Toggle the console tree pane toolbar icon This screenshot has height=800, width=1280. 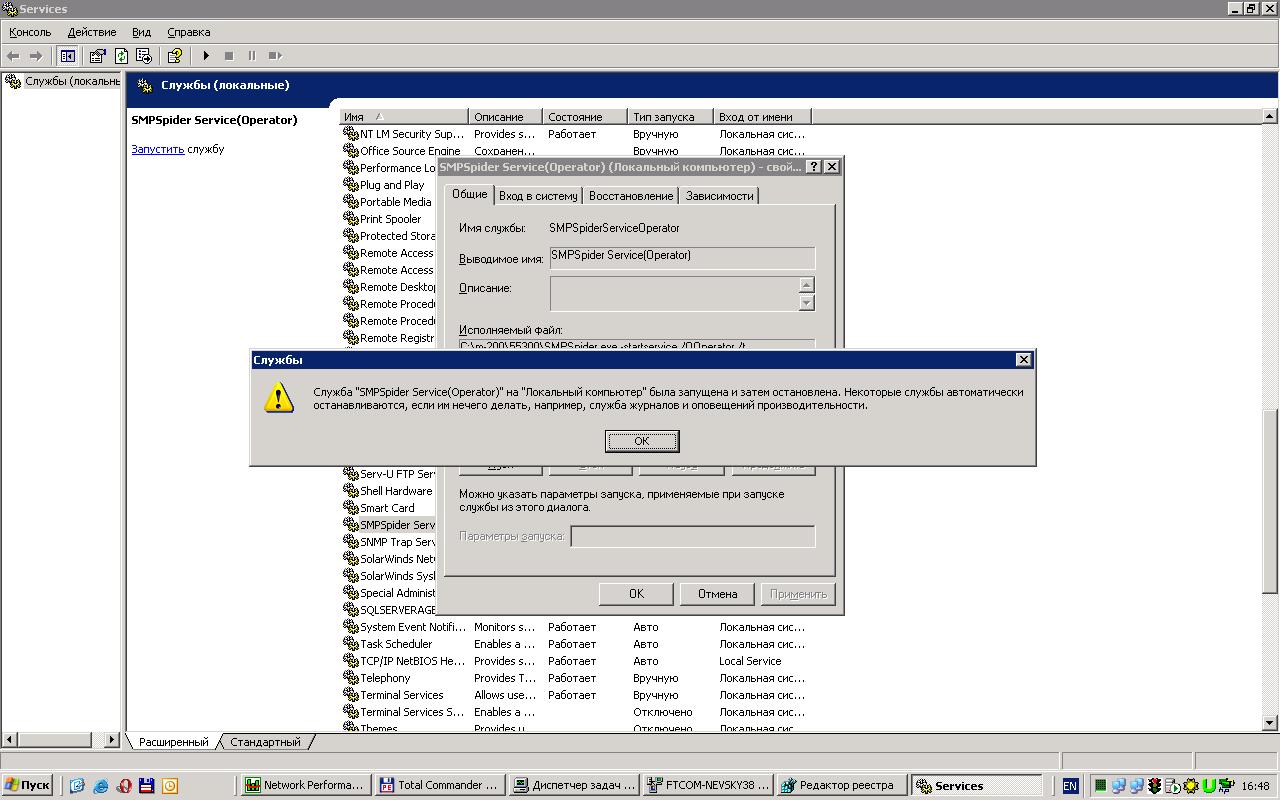(68, 56)
